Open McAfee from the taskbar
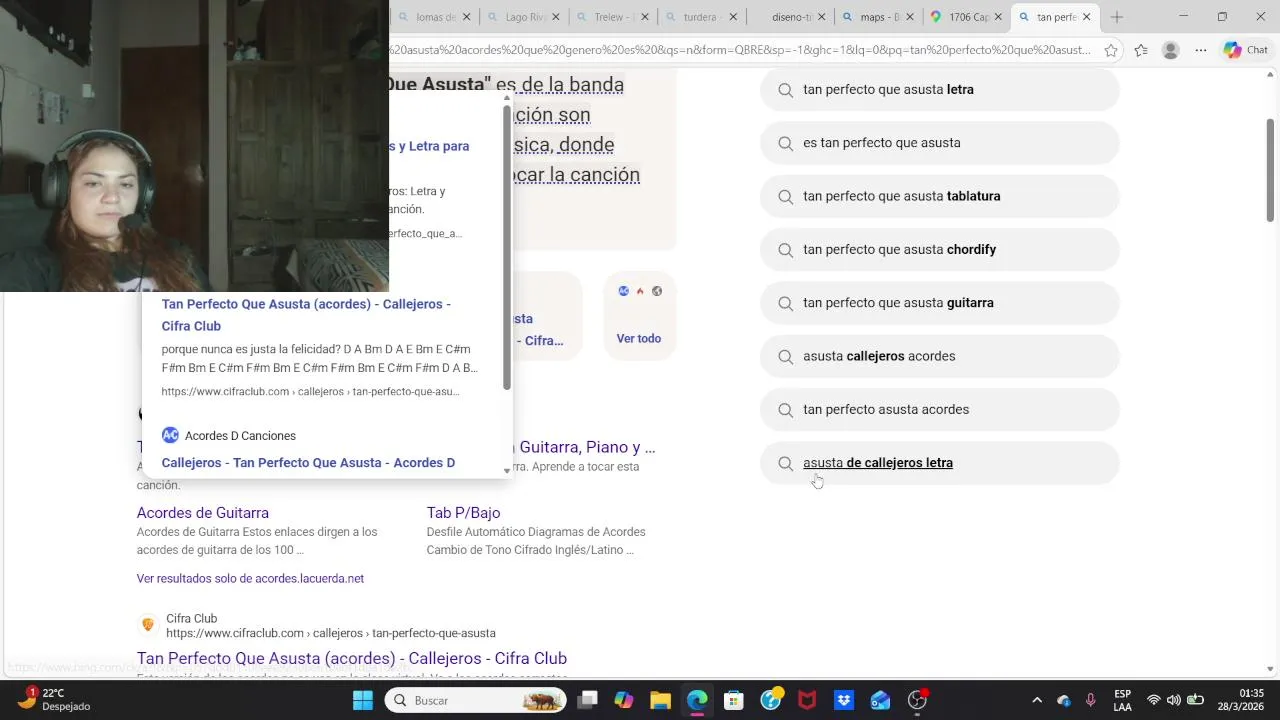The image size is (1280, 720). click(x=807, y=700)
